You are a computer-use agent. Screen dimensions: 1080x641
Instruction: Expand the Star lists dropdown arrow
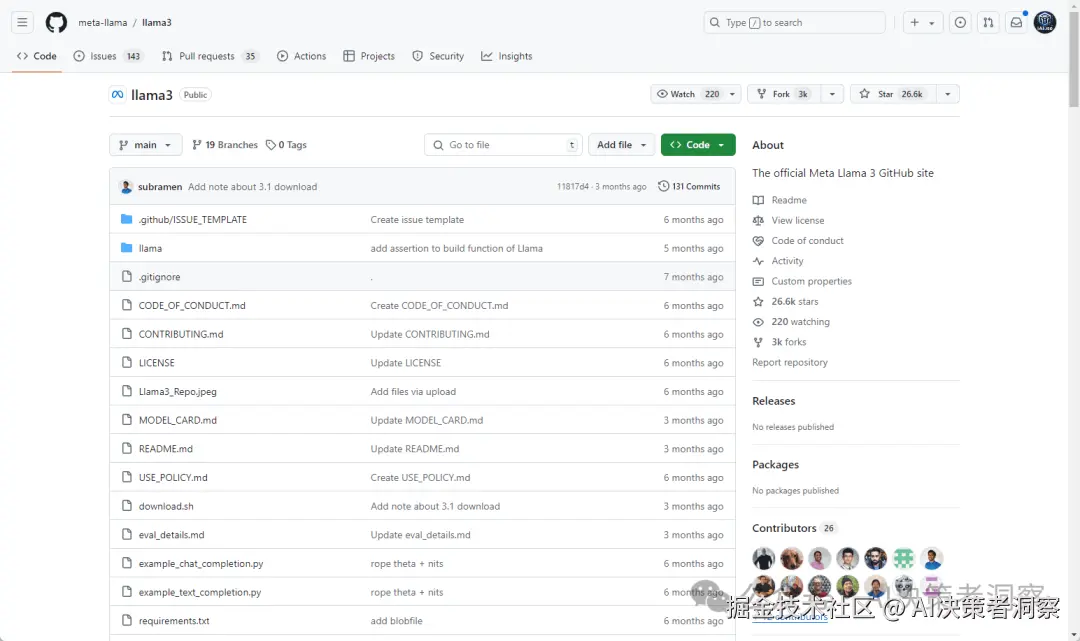(948, 94)
